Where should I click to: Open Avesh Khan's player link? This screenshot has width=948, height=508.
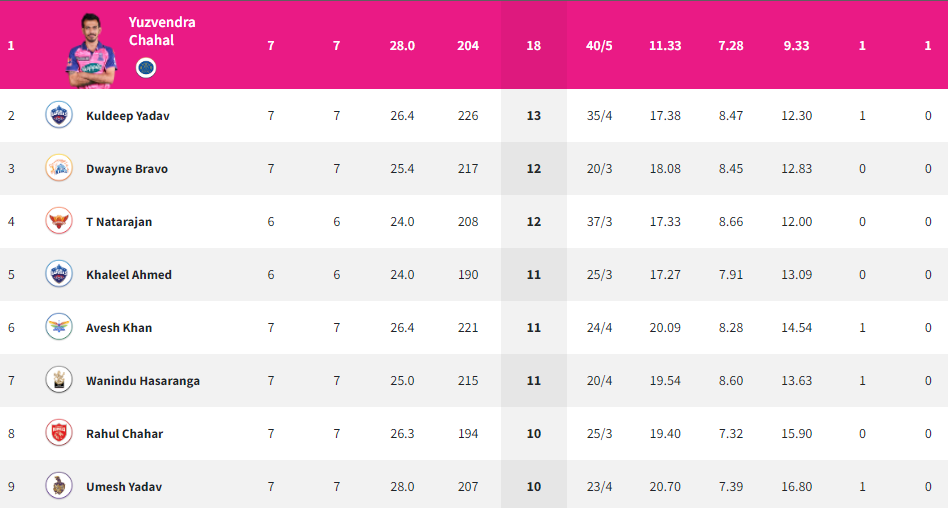click(119, 328)
